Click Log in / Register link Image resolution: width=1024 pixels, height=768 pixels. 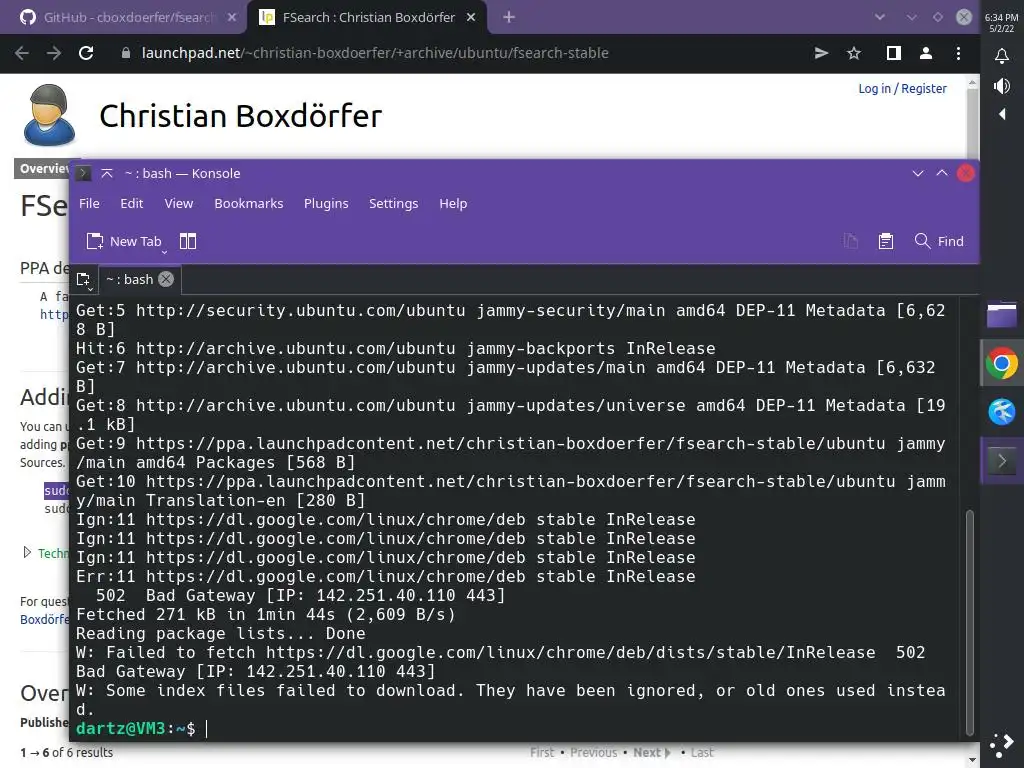[x=902, y=88]
